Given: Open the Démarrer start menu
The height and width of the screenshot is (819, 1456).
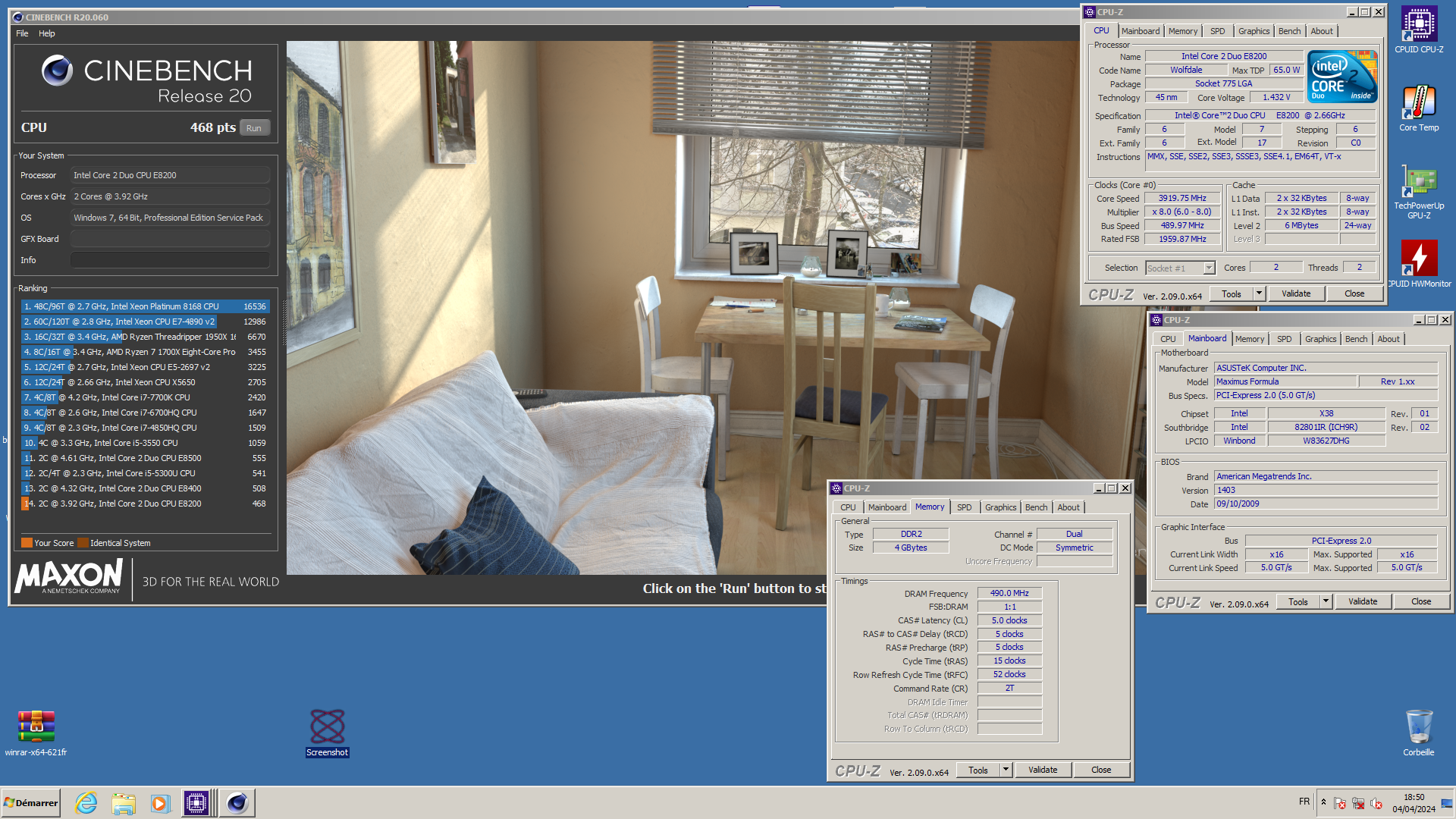Looking at the screenshot, I should pos(31,802).
